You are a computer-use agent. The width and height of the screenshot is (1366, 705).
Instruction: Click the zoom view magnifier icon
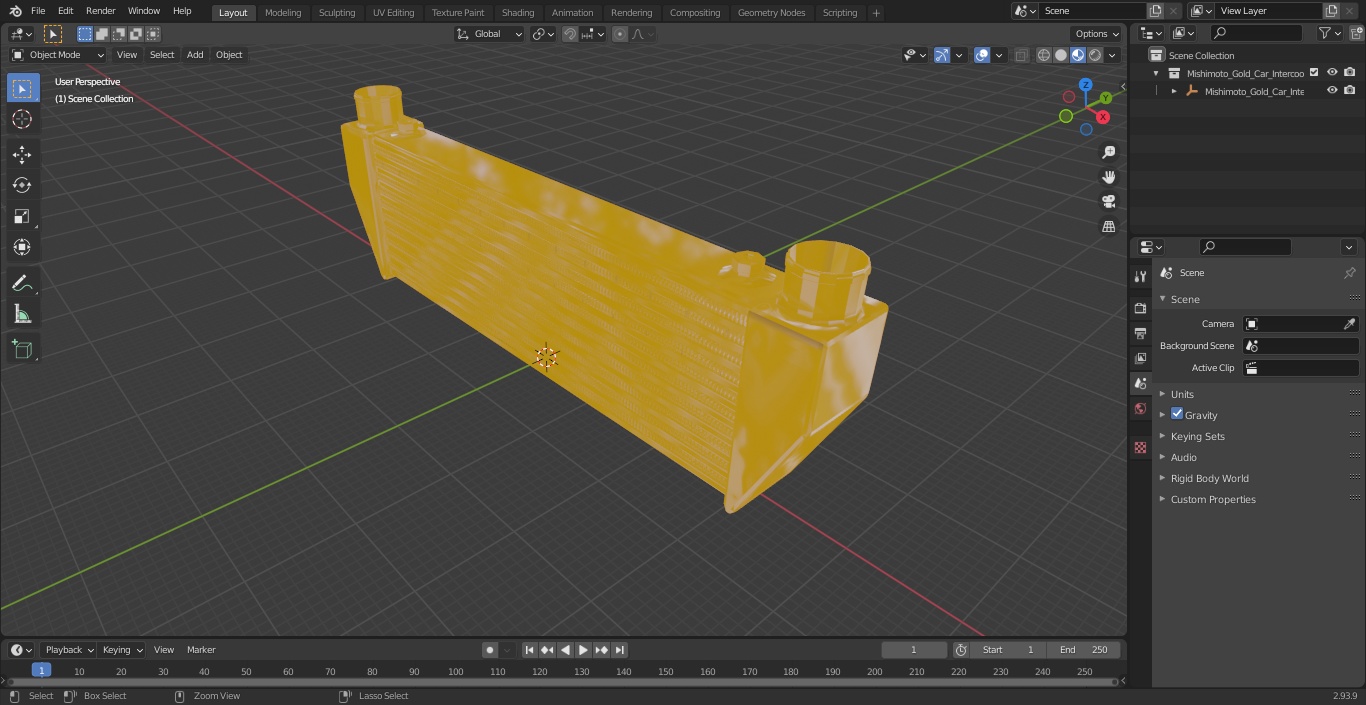(1108, 152)
